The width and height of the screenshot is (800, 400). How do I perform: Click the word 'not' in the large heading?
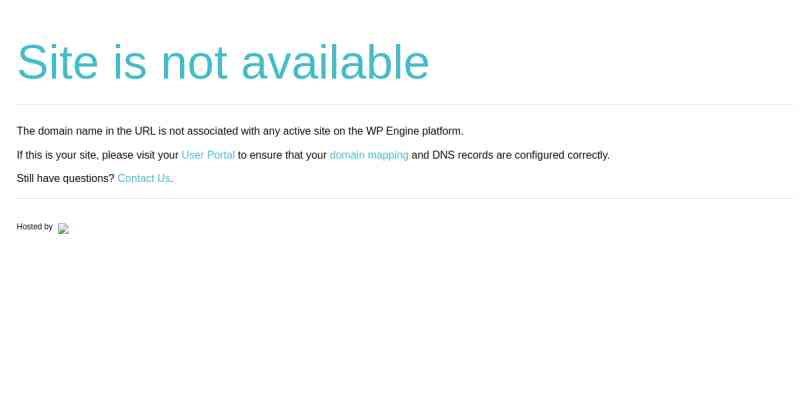[x=194, y=63]
